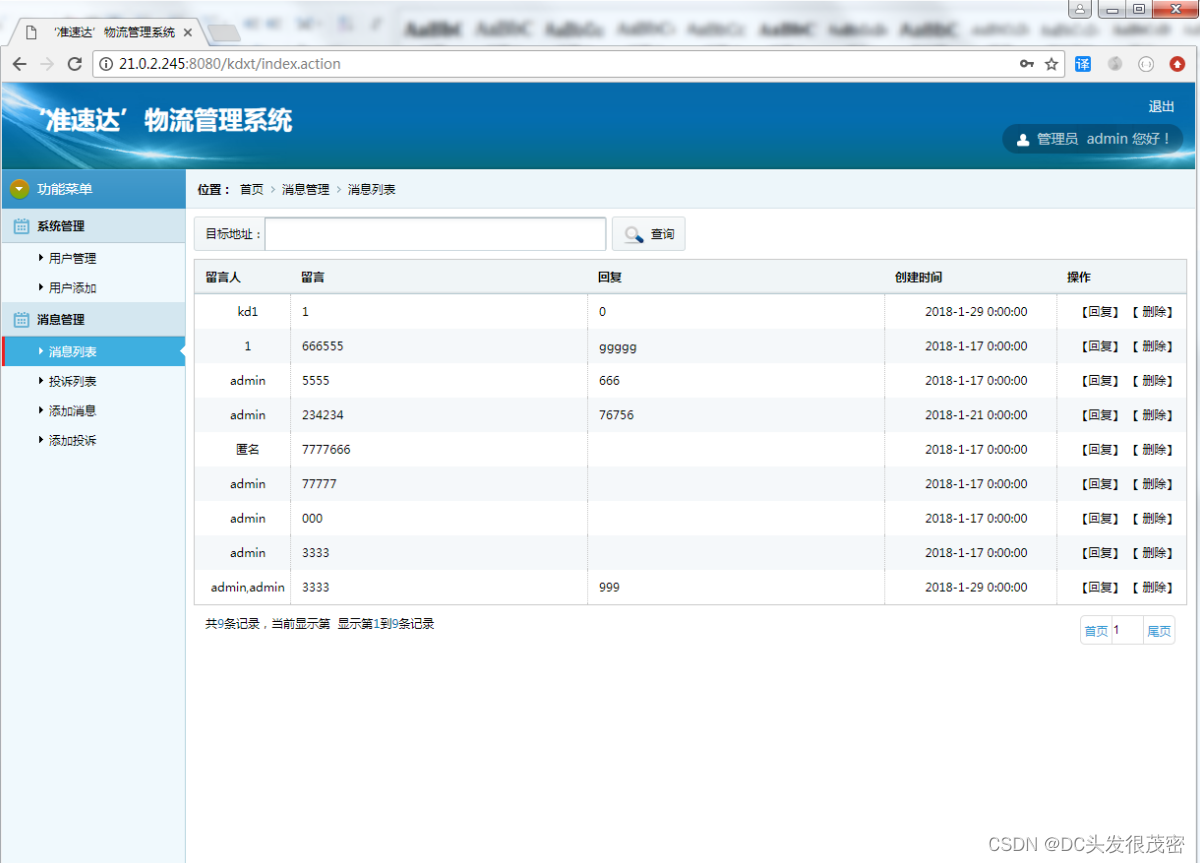Delete message 5555
The image size is (1200, 863).
pyautogui.click(x=1152, y=381)
